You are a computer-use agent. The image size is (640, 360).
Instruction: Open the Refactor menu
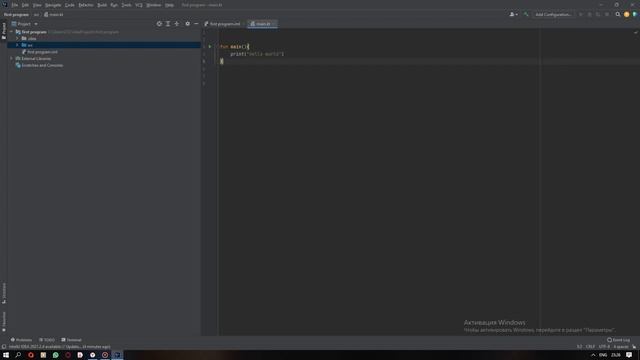[86, 5]
